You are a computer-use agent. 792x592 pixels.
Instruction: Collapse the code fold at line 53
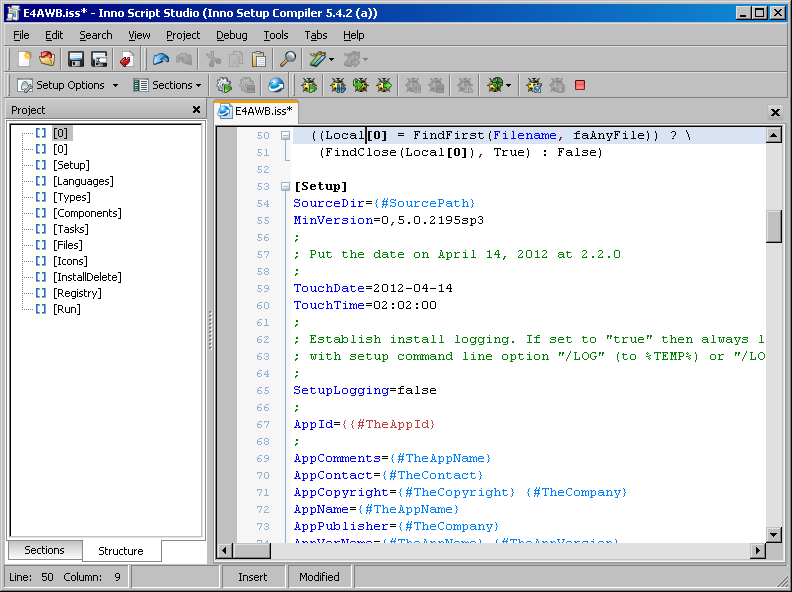pos(285,186)
